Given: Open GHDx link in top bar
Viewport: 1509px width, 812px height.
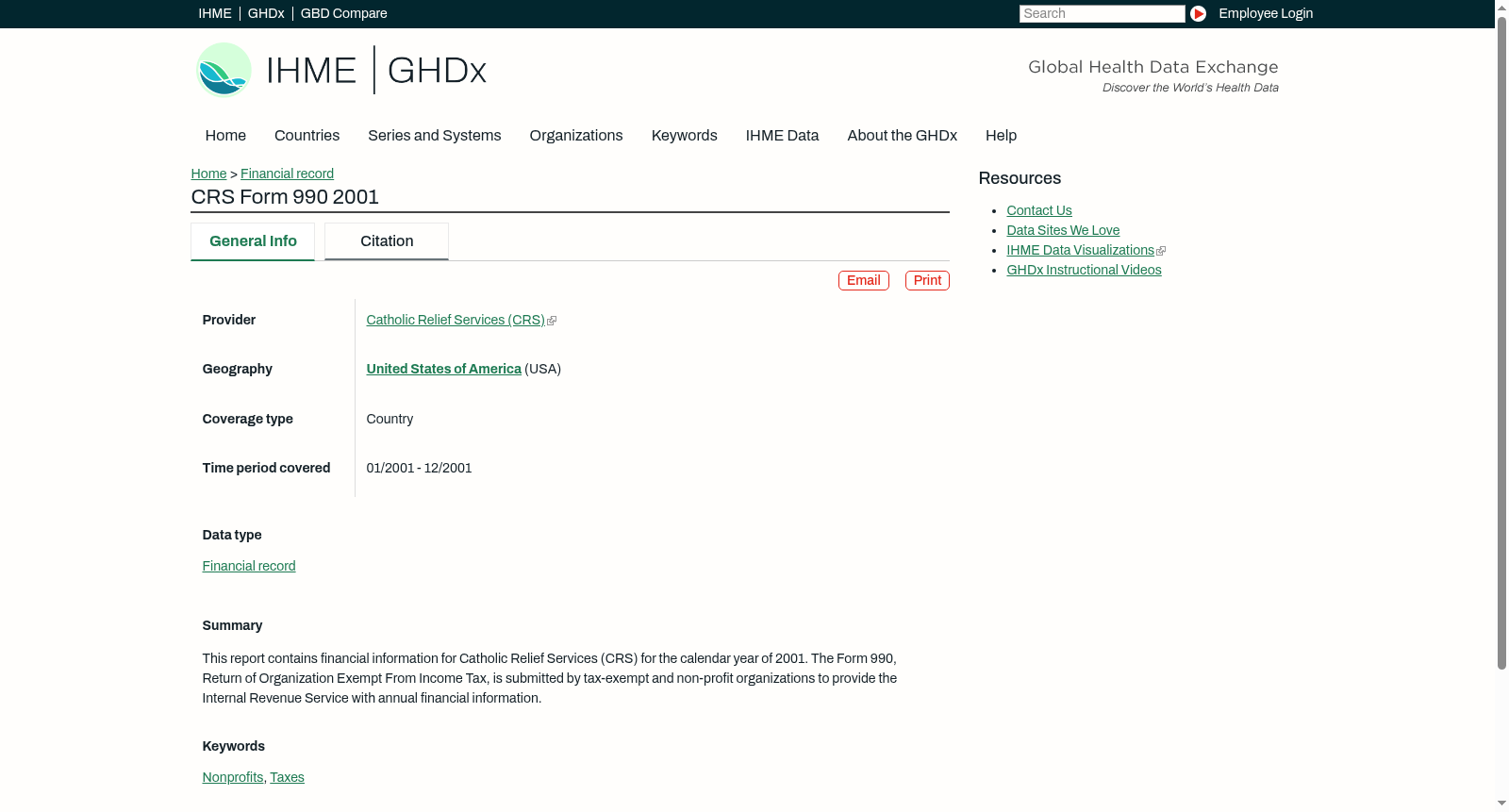Looking at the screenshot, I should pos(266,13).
